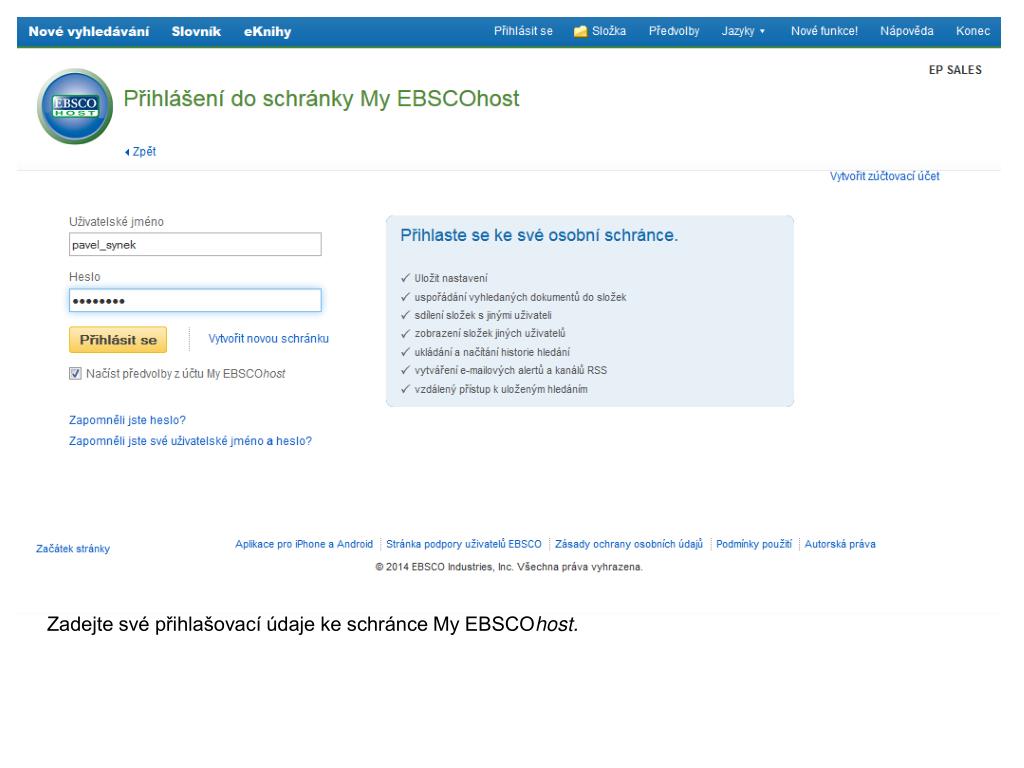Click 'Přihlaste se ke své osobní schránce.' heading
Viewport: 1024px width, 768px height.
[x=539, y=235]
